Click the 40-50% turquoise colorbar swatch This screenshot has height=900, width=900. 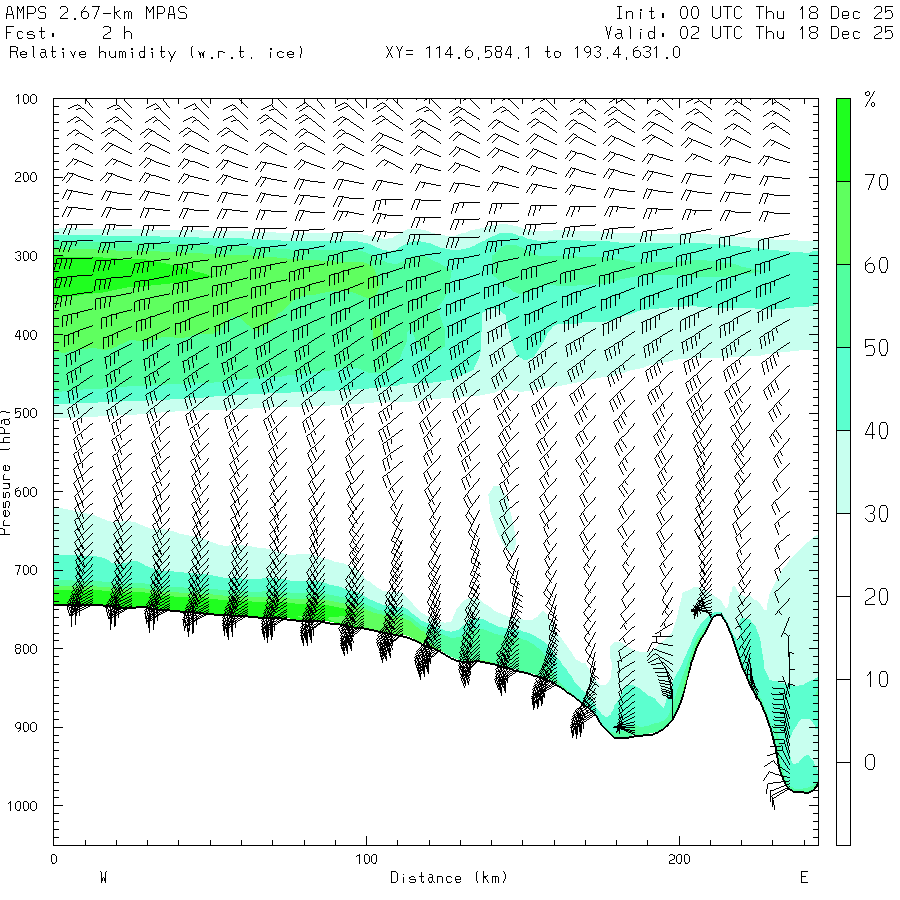pos(843,389)
